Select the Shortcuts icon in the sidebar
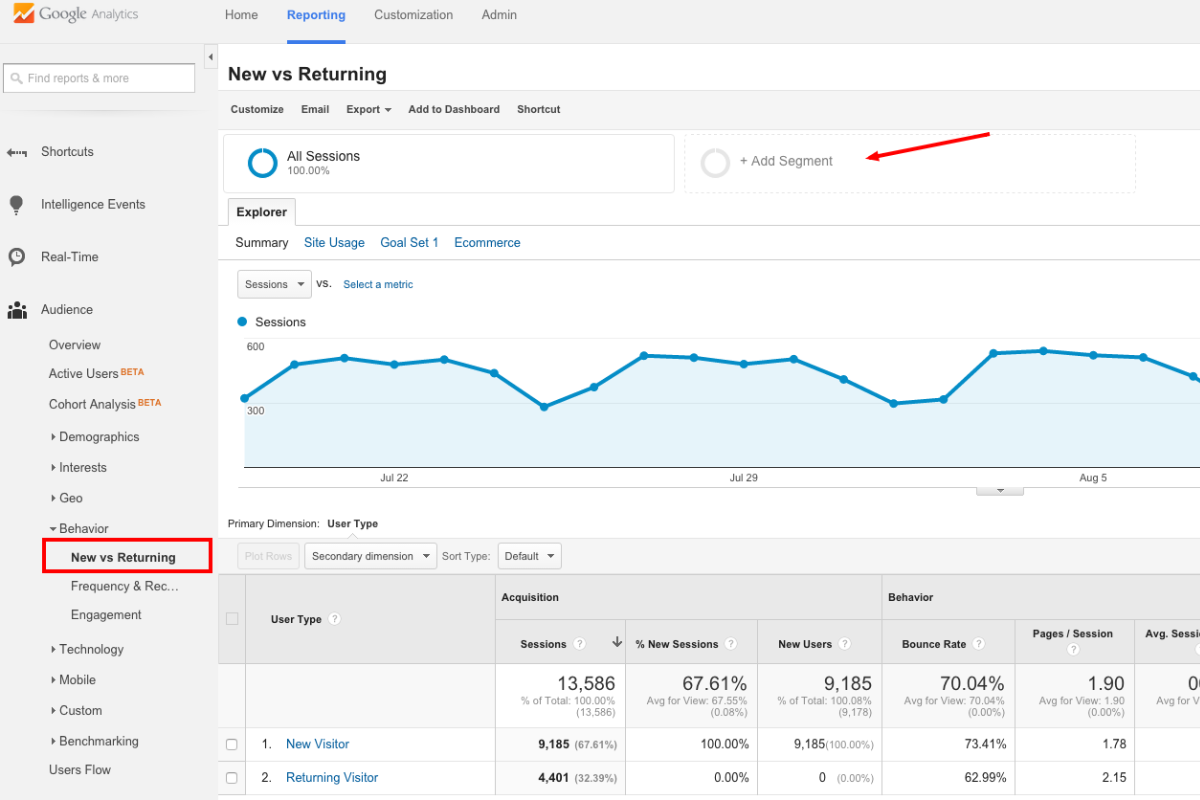Image resolution: width=1200 pixels, height=800 pixels. pyautogui.click(x=15, y=151)
